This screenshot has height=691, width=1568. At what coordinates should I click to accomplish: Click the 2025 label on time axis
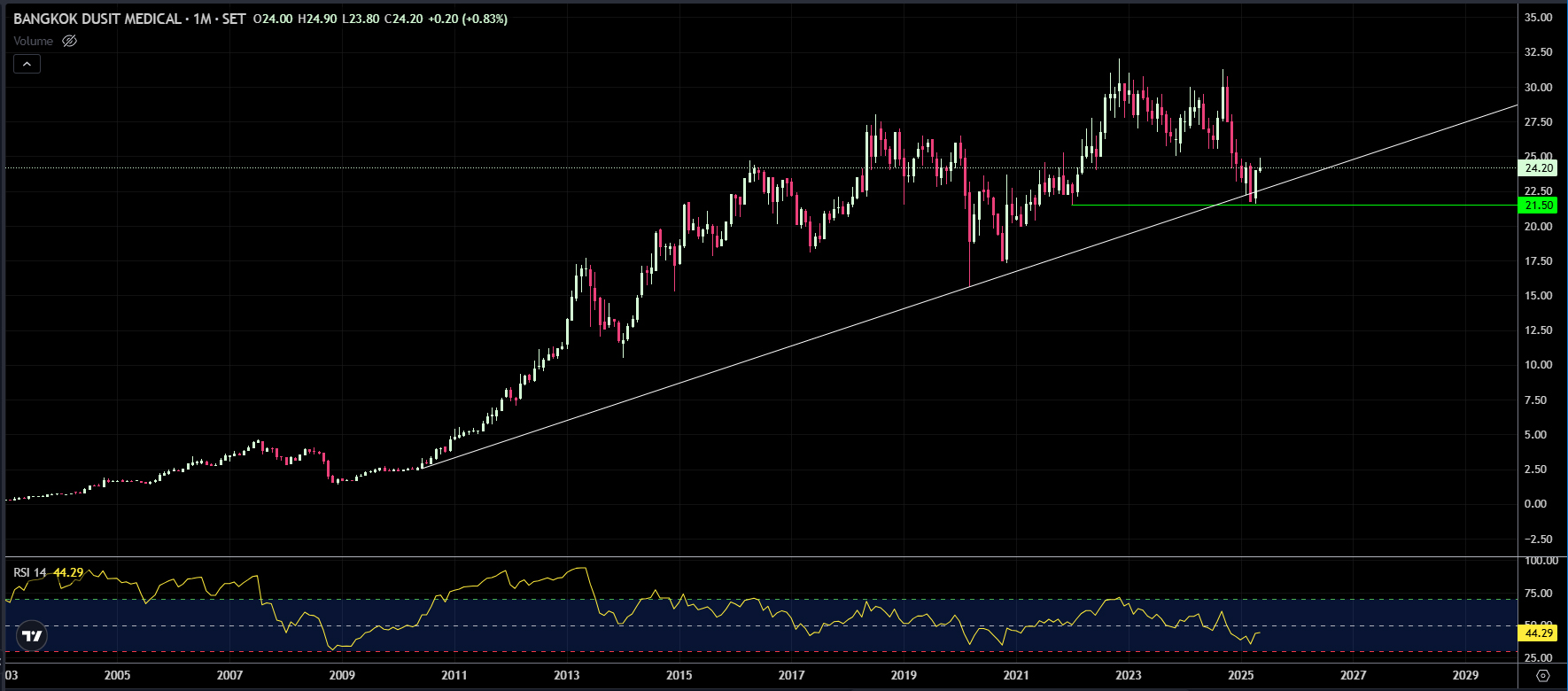(x=1241, y=675)
